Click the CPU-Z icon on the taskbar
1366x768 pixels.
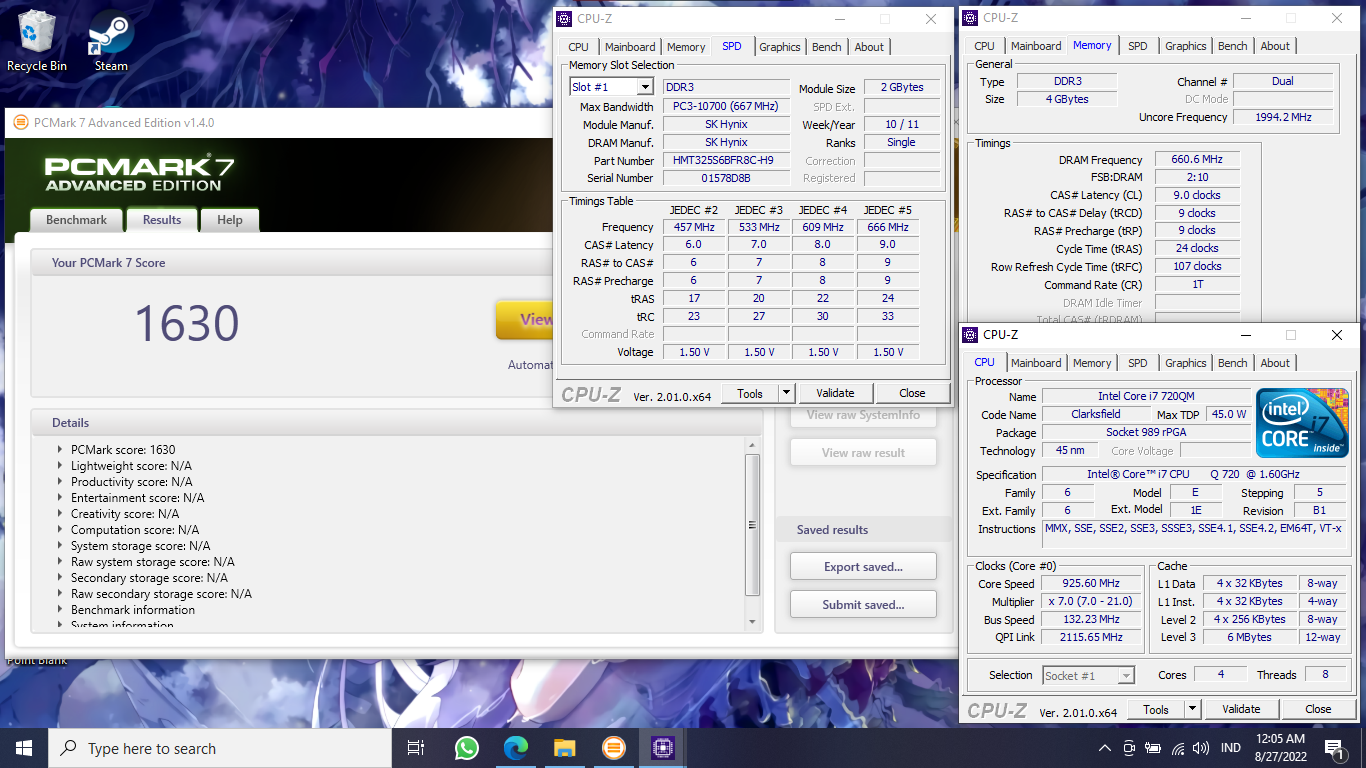[x=662, y=748]
